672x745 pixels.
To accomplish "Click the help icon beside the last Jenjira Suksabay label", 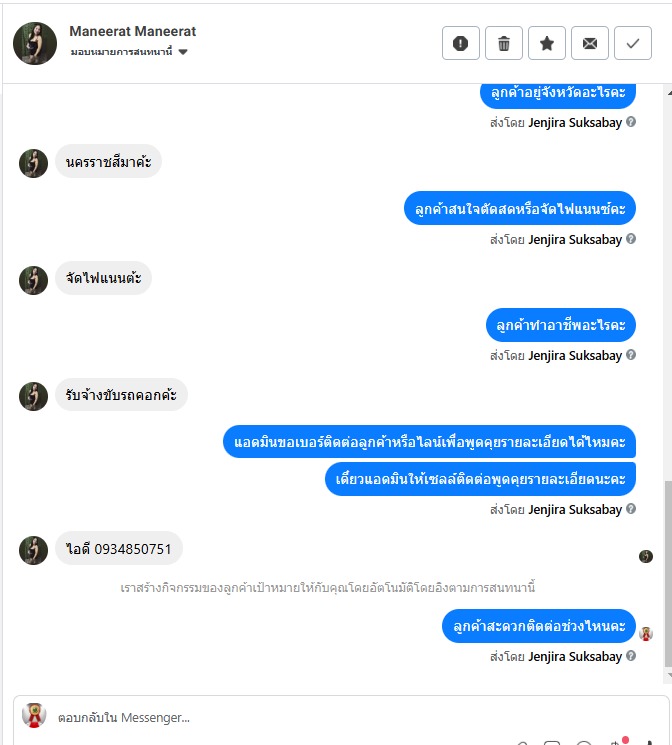I will click(631, 656).
